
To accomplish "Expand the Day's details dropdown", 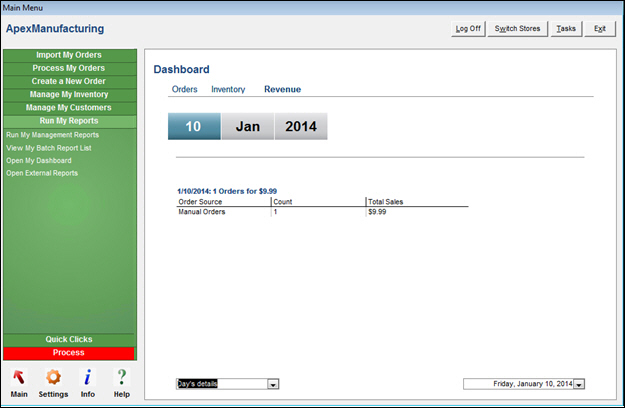I will 273,384.
